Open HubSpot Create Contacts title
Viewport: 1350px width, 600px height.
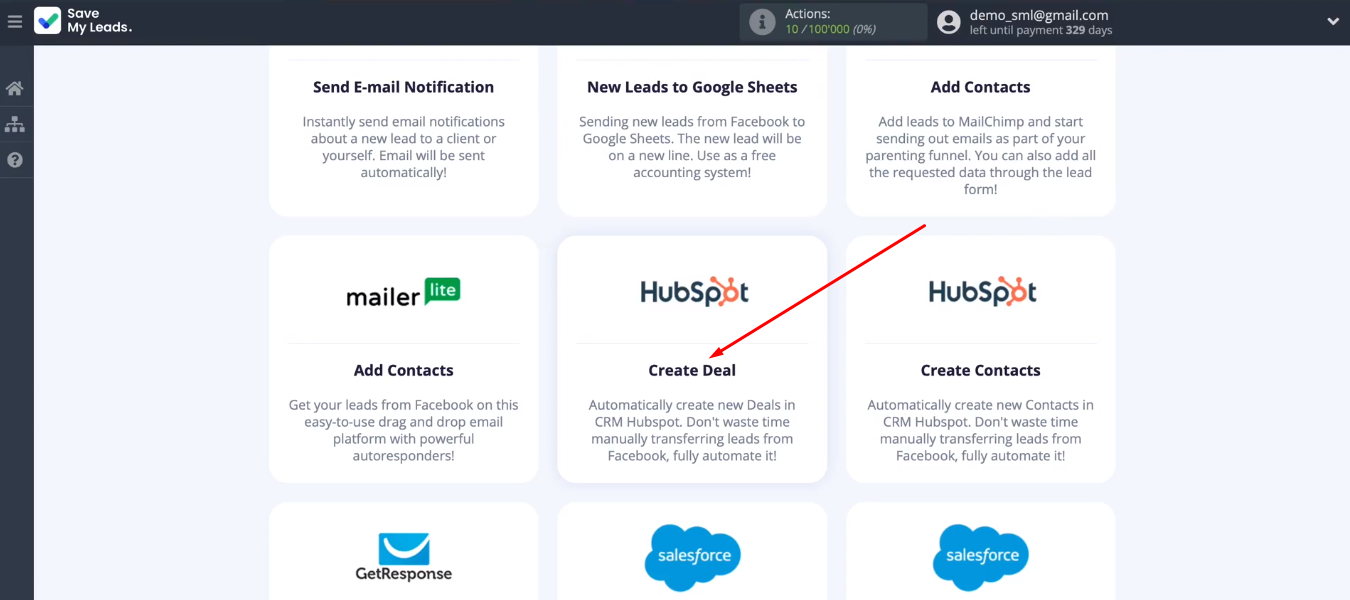pos(981,370)
